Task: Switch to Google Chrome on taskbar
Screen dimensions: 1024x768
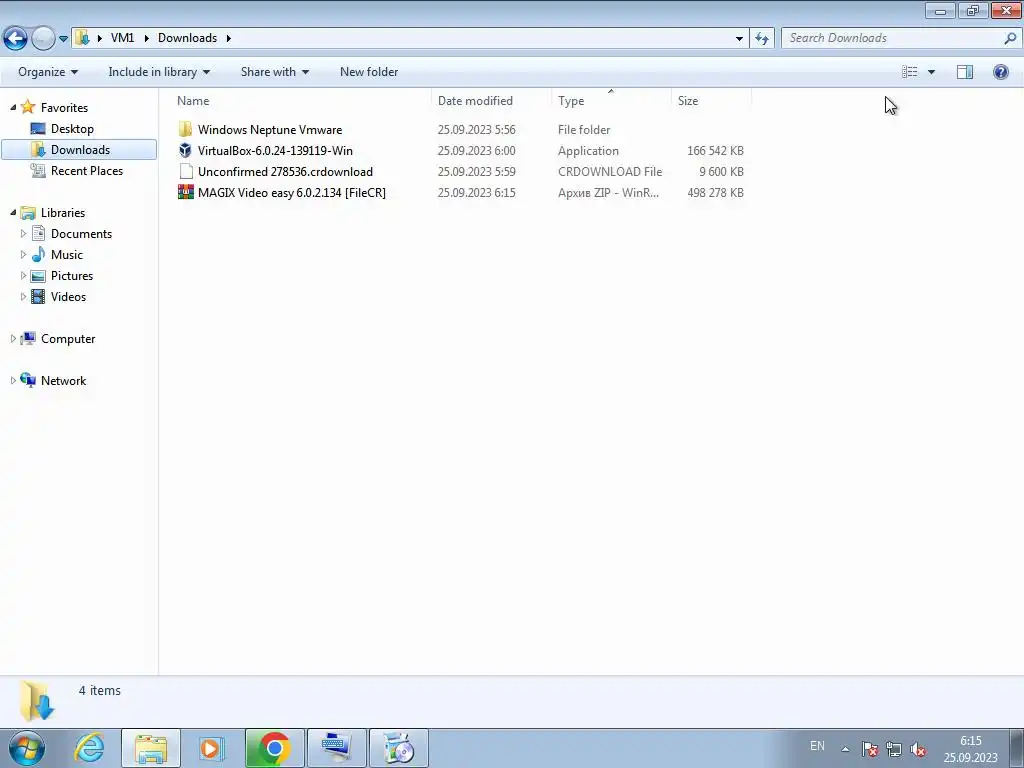Action: (x=274, y=748)
